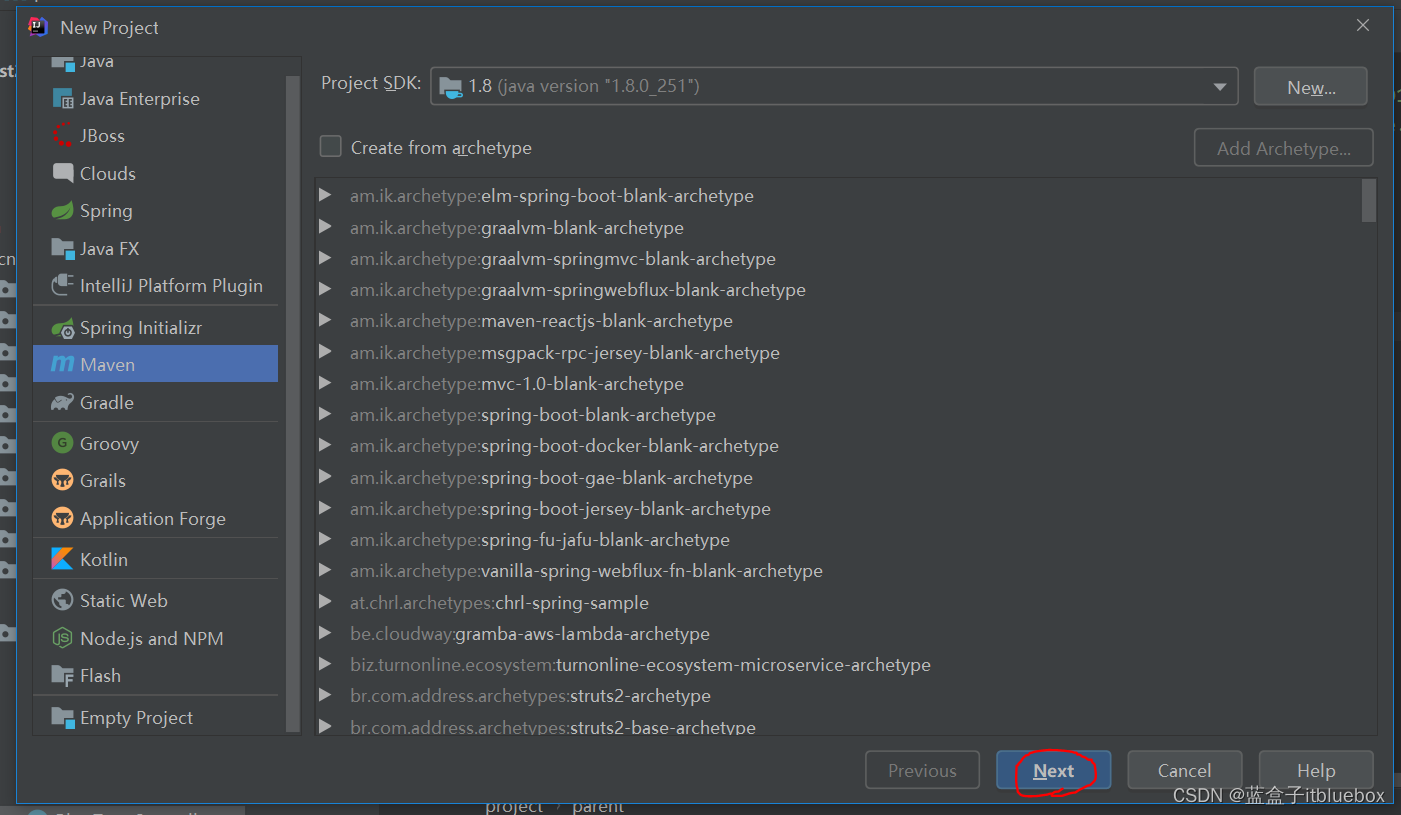1401x815 pixels.
Task: Click the disabled Previous button
Action: click(x=922, y=771)
